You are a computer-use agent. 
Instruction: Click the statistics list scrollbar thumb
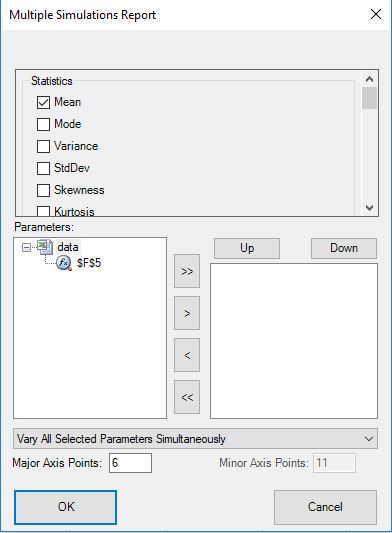tap(370, 98)
